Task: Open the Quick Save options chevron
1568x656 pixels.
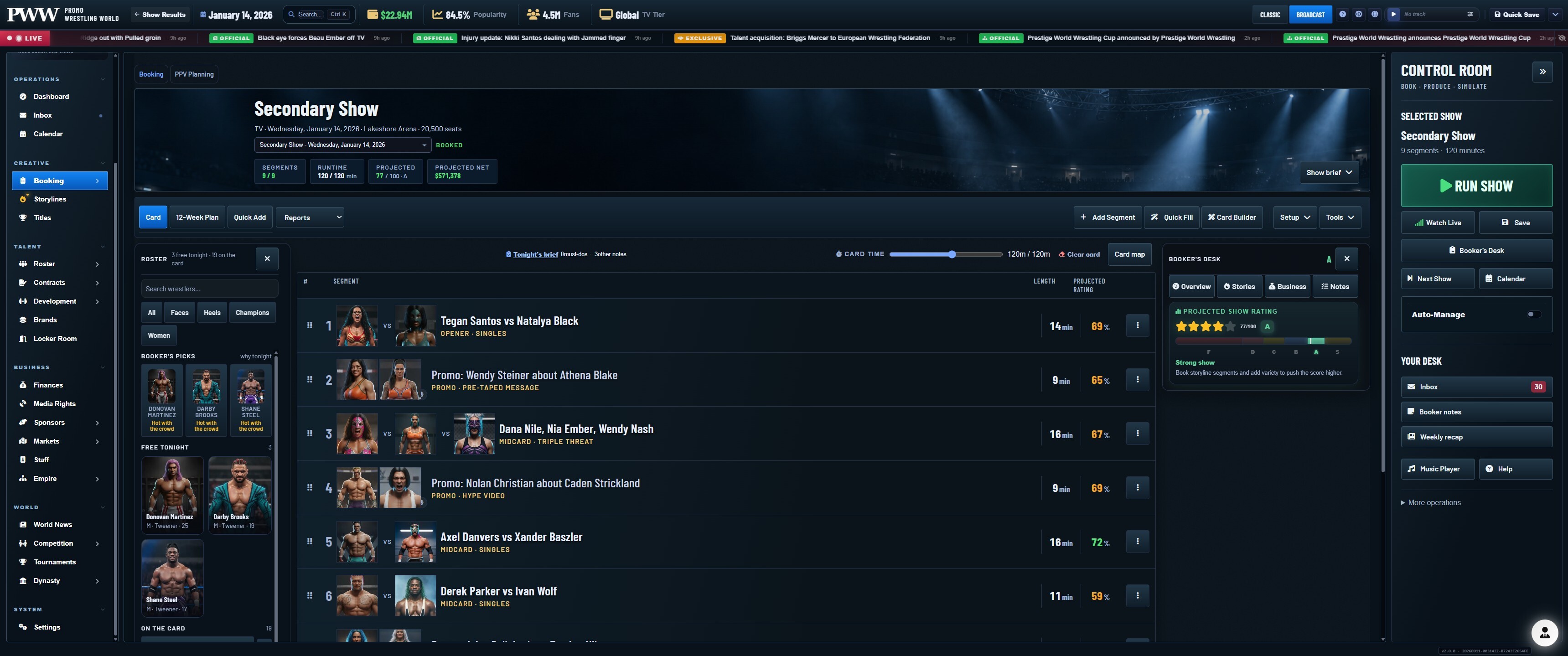Action: click(x=1555, y=15)
